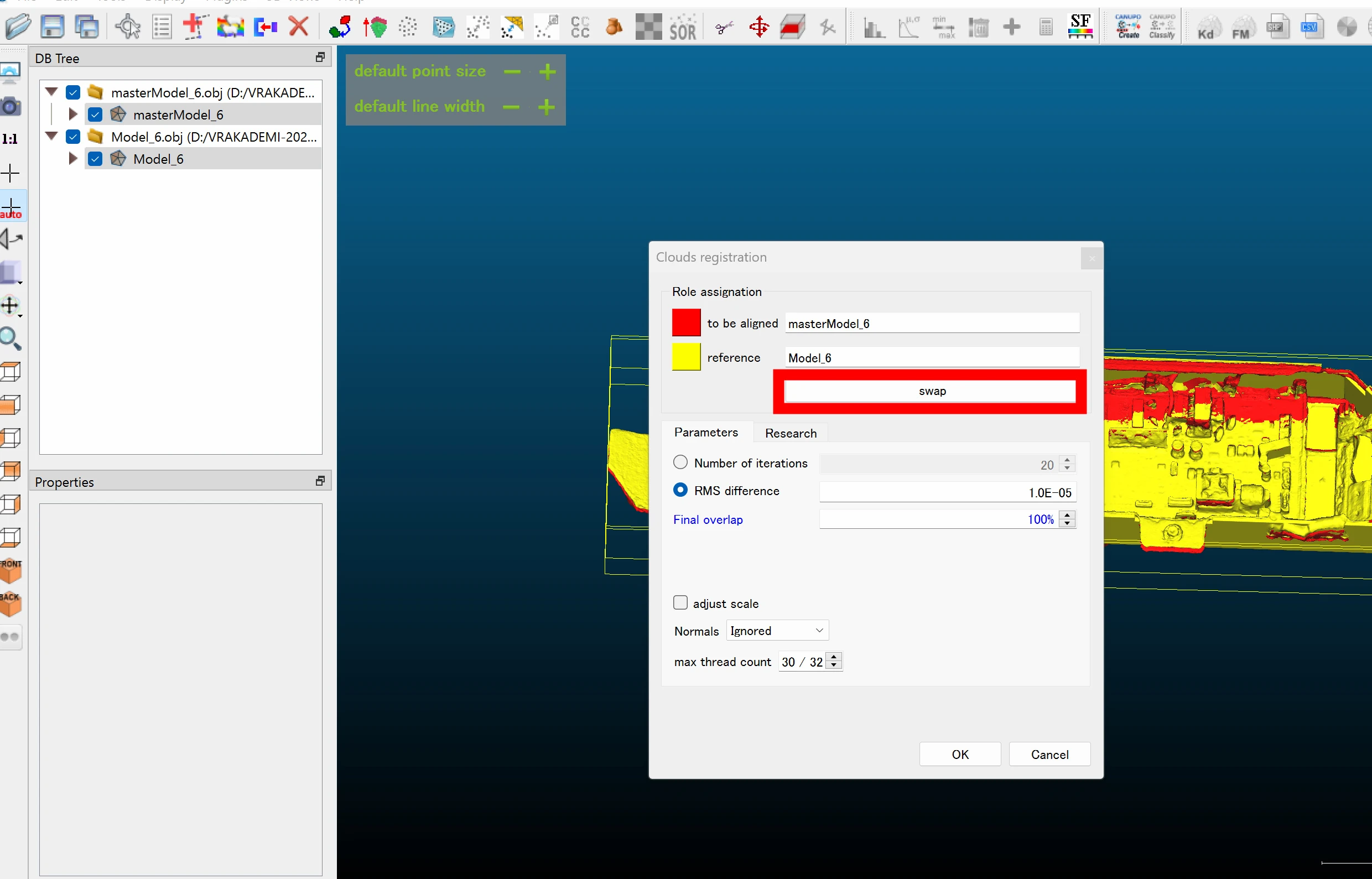The height and width of the screenshot is (879, 1372).
Task: Click the Open file folder icon
Action: (18, 27)
